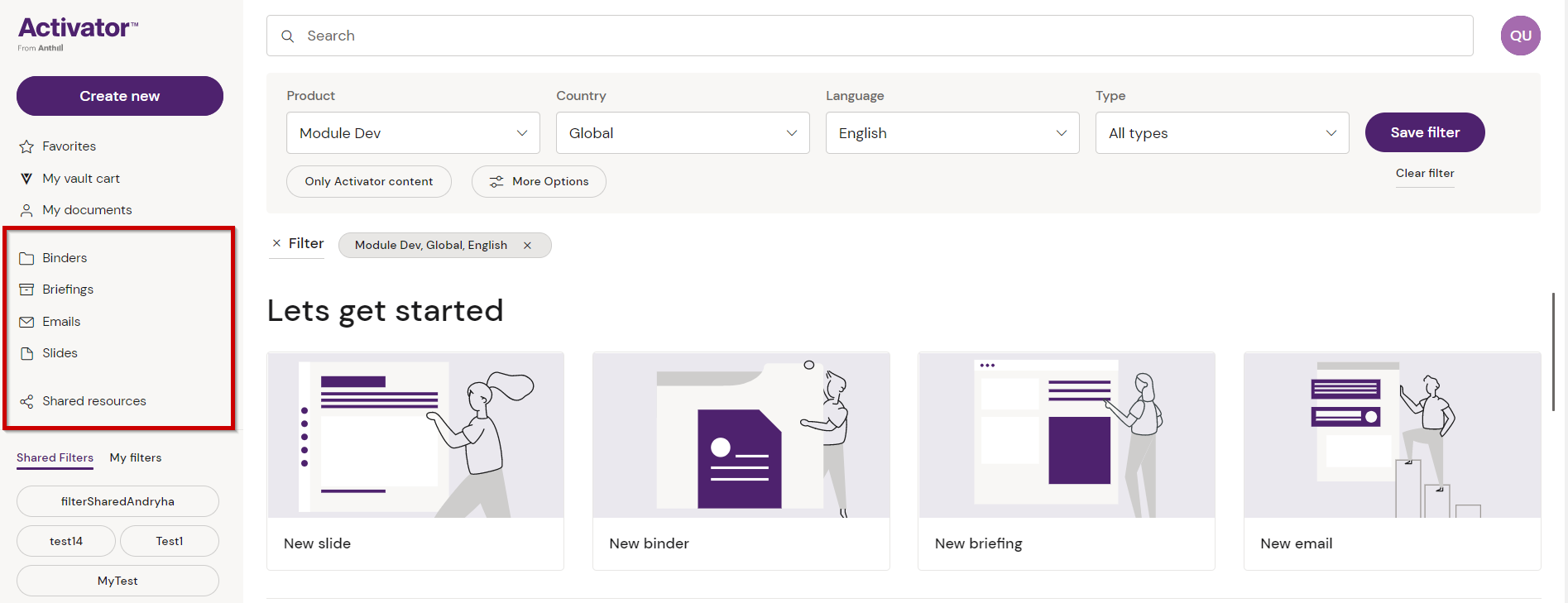Click the Search input field
1568x603 pixels.
(x=869, y=36)
